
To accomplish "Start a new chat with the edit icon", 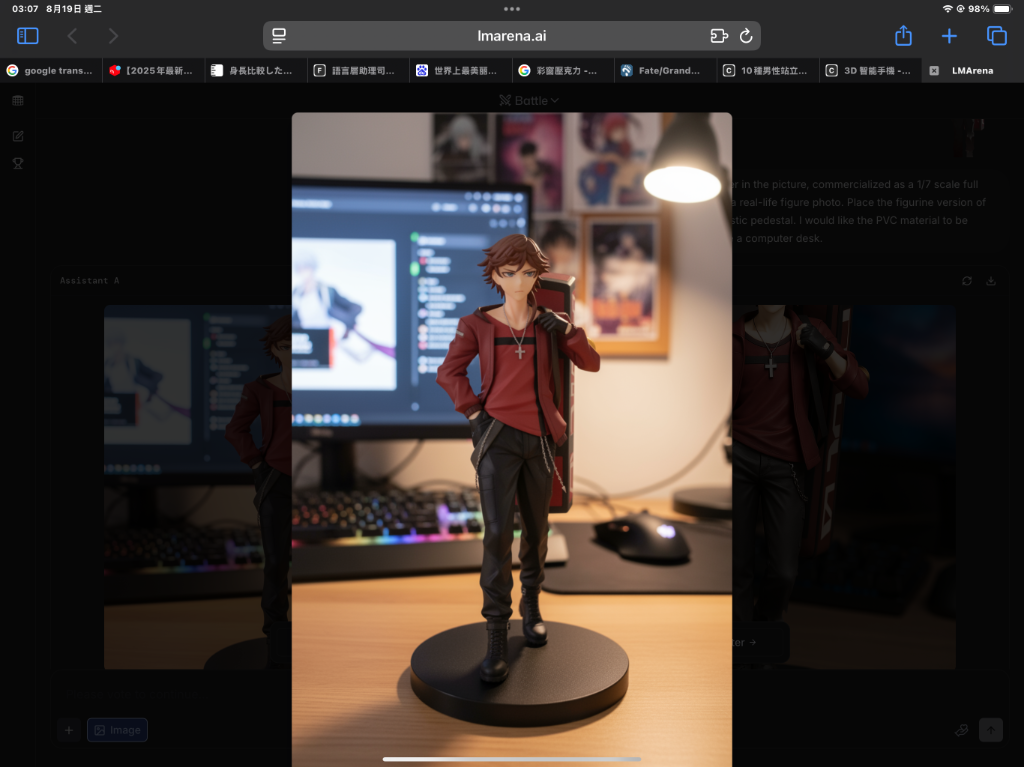I will [x=18, y=136].
